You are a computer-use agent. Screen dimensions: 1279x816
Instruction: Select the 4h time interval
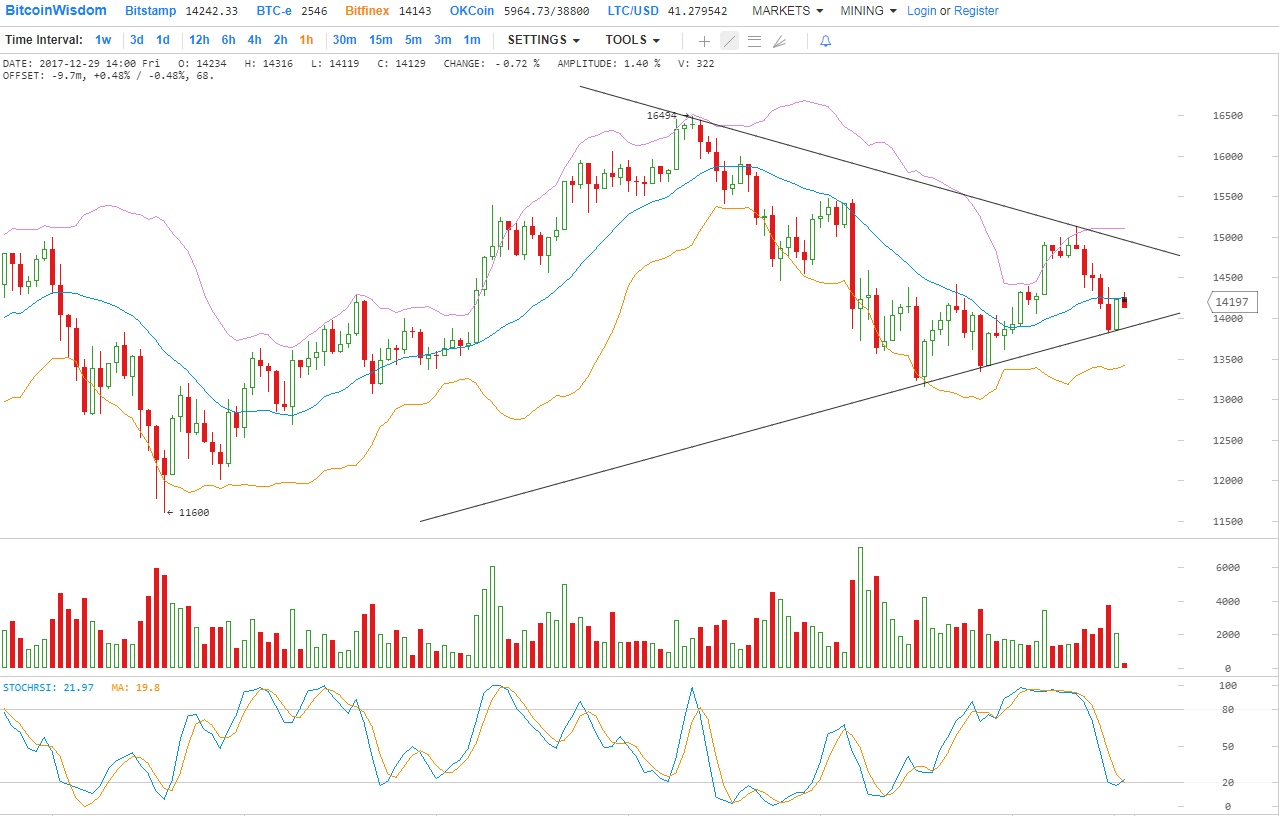click(254, 40)
